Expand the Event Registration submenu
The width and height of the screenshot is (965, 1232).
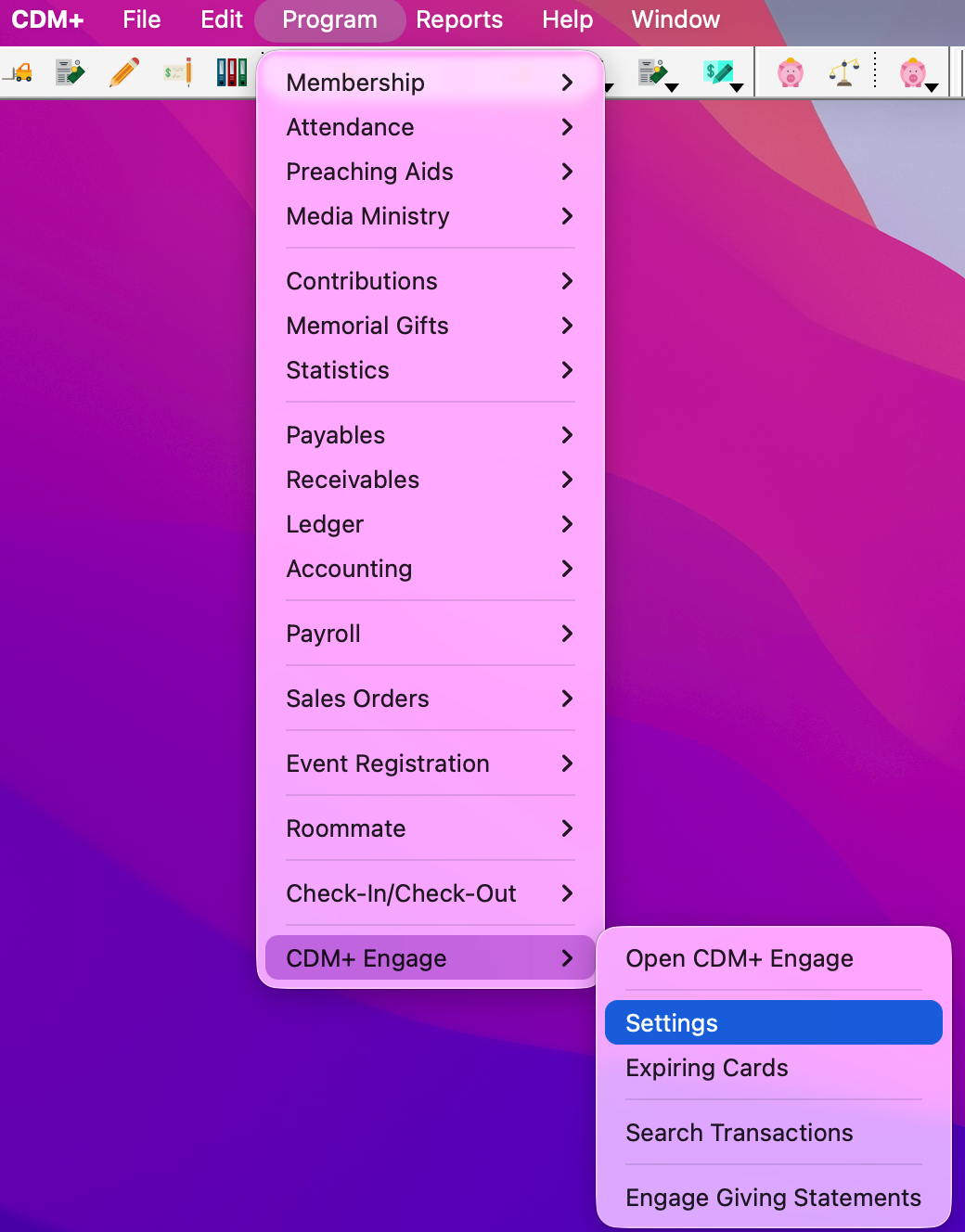pos(431,764)
